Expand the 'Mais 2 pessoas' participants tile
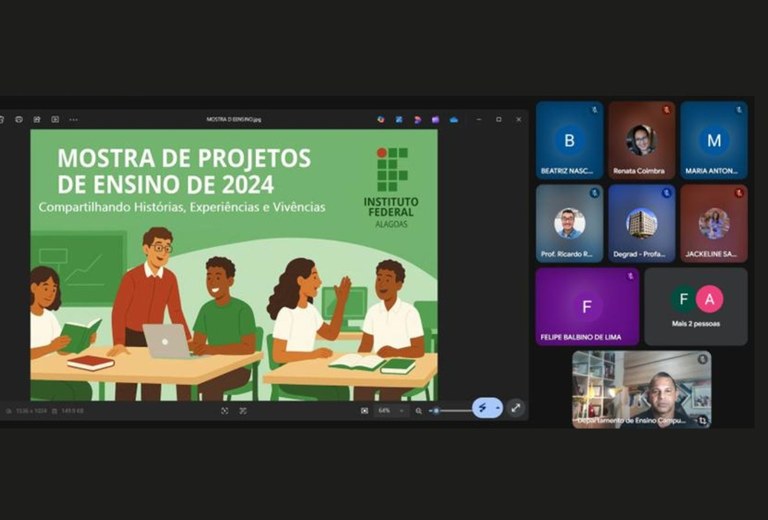Viewport: 768px width, 520px height. (695, 306)
